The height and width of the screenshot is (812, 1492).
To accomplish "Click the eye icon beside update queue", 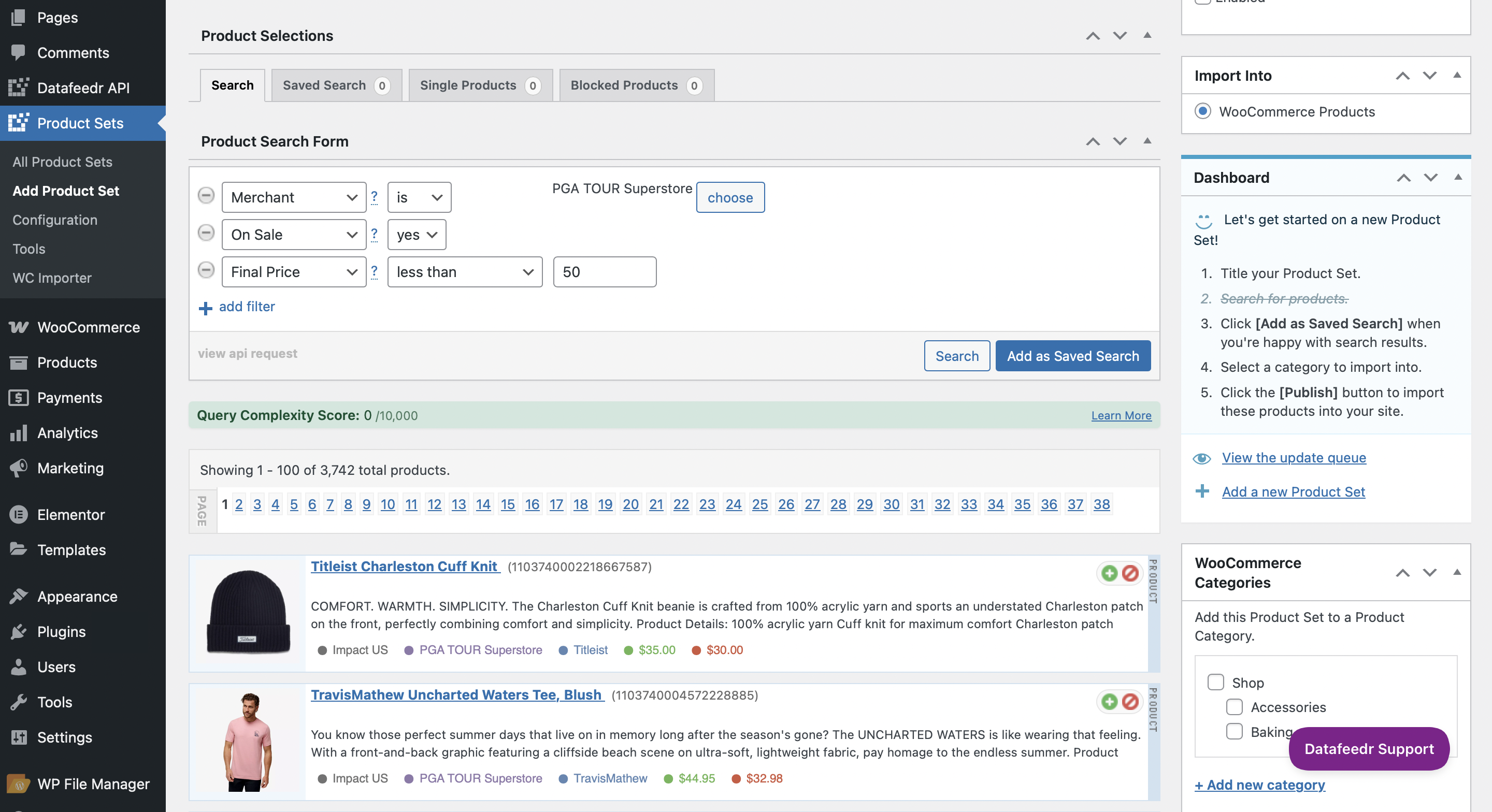I will (1202, 459).
